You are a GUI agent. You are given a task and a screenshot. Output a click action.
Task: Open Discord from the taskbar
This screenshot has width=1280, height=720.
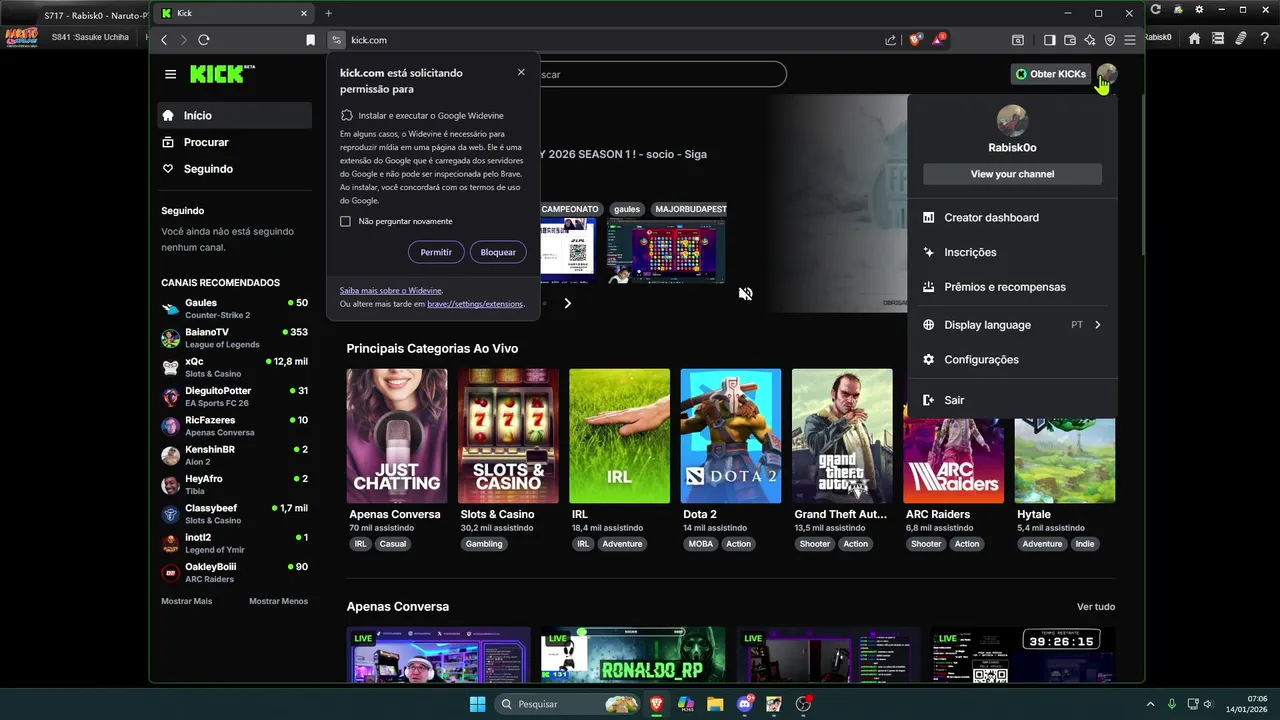(745, 704)
